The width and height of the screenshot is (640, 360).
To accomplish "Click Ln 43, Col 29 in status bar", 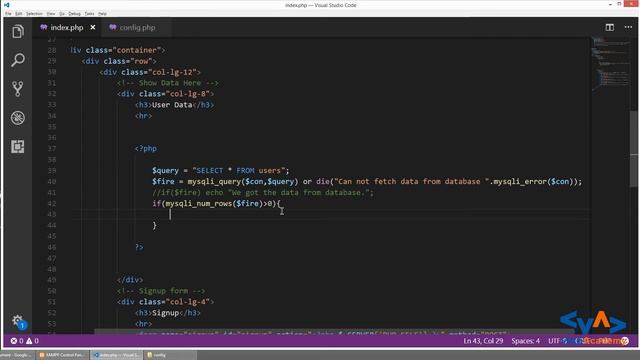I will pyautogui.click(x=483, y=341).
